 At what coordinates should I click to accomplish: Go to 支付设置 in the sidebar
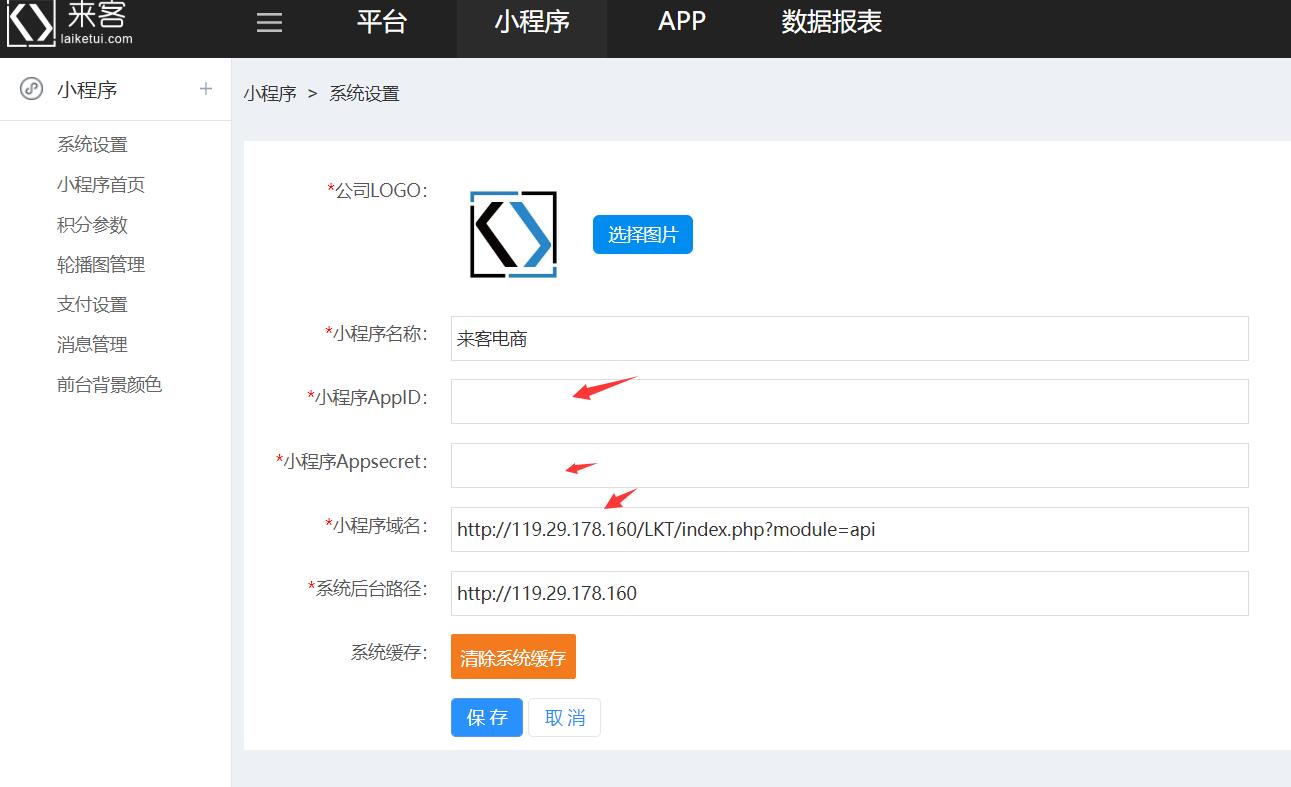click(92, 305)
